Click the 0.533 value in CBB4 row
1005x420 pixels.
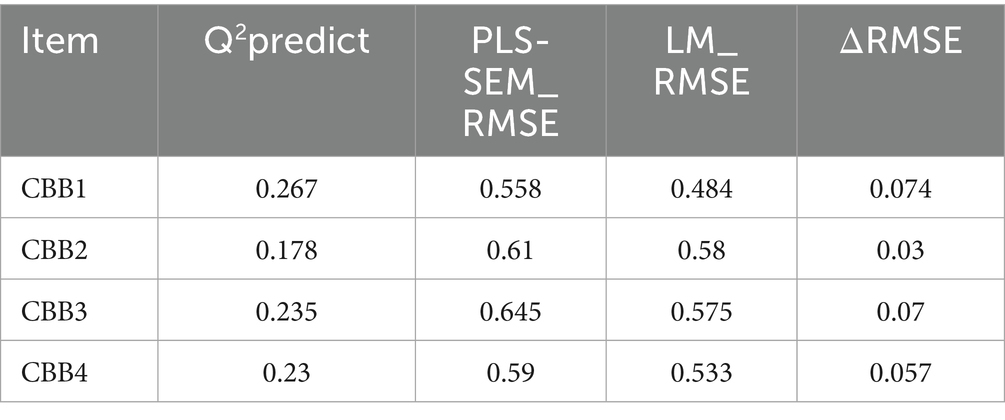click(x=702, y=373)
